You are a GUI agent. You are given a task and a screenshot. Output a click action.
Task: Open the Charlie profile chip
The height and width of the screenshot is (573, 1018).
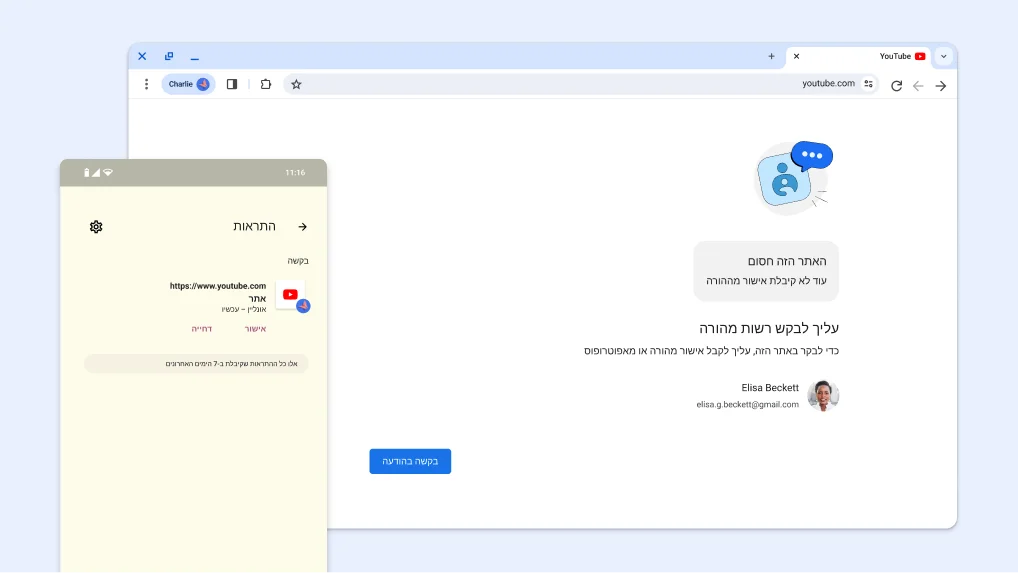[188, 84]
